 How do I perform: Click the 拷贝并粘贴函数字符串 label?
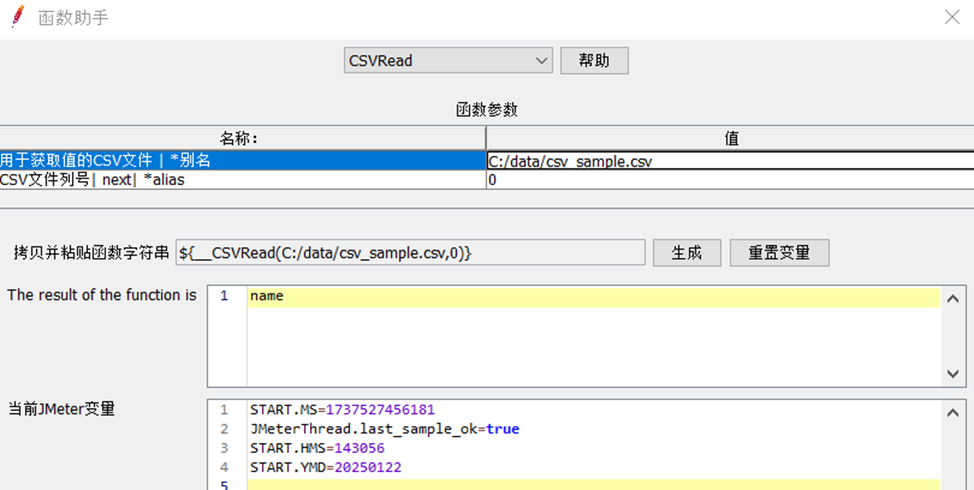click(x=91, y=253)
